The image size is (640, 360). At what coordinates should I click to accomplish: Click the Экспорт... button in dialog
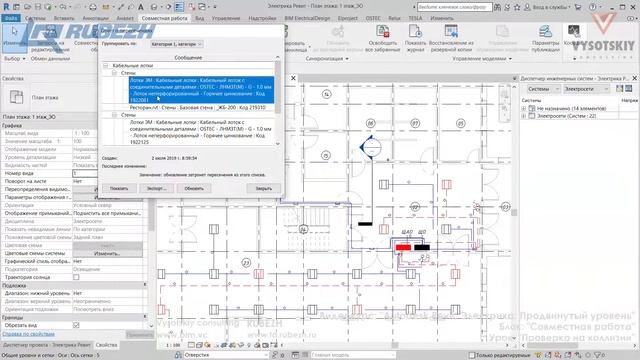(x=157, y=188)
